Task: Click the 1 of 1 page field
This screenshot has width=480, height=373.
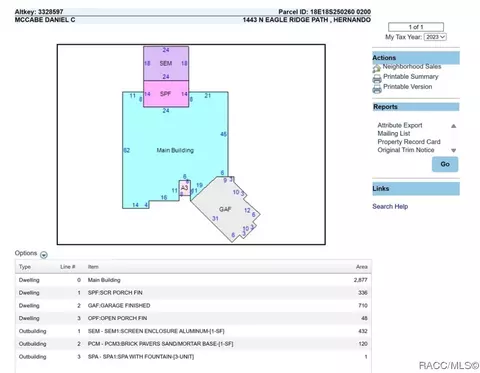Action: click(x=416, y=27)
